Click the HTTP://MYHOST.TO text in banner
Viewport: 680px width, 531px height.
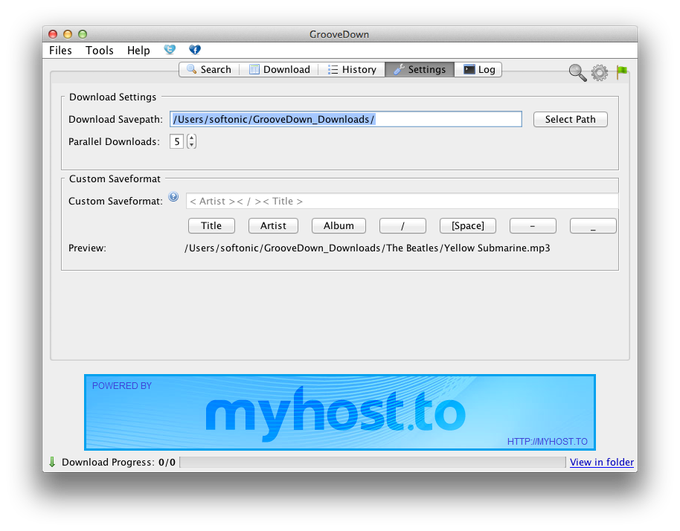click(547, 442)
